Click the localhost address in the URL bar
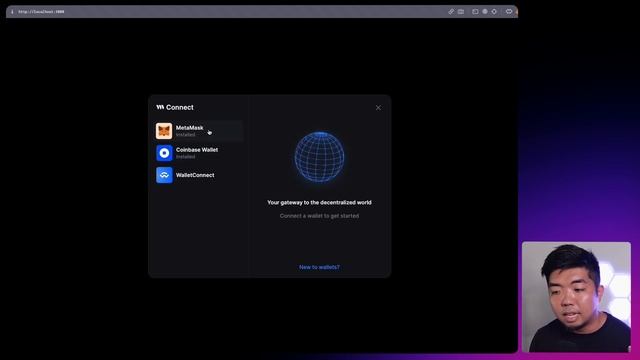This screenshot has width=640, height=360. (x=41, y=12)
